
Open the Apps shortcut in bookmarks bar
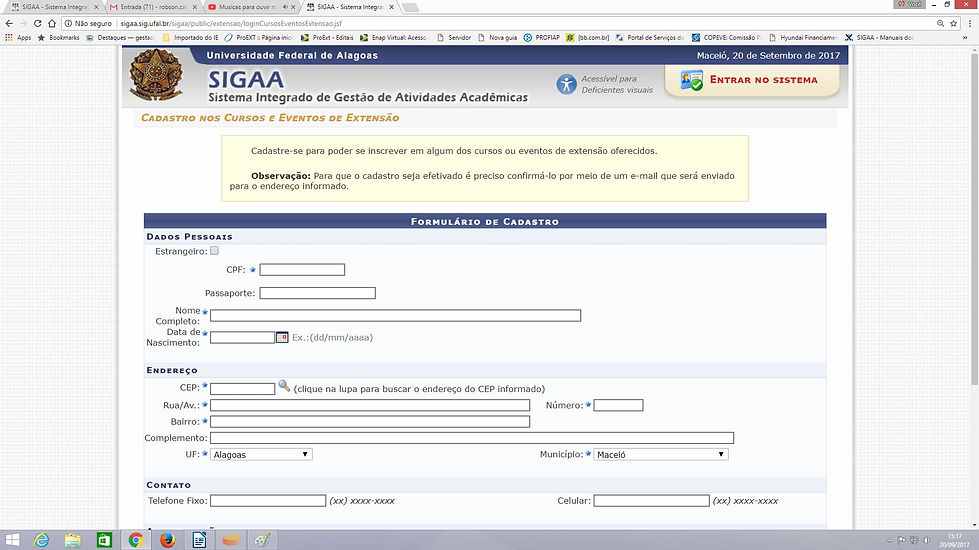[18, 37]
